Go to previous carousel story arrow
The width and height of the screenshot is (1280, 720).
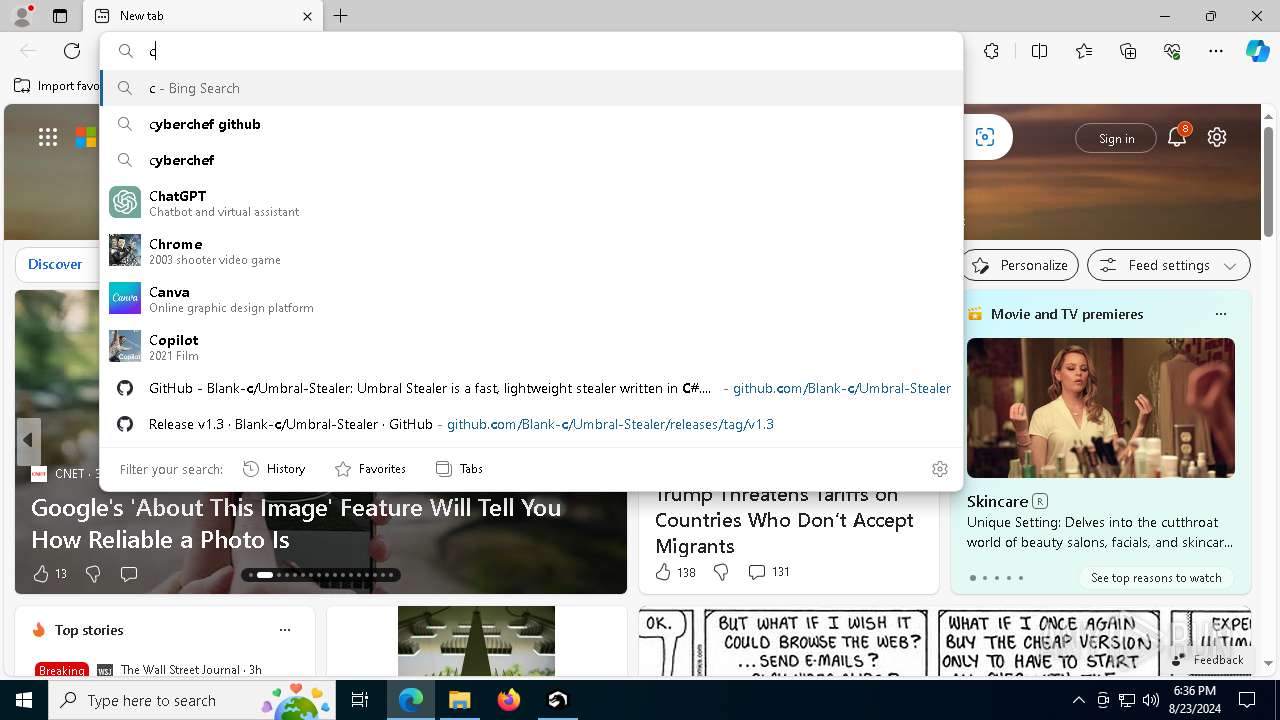click(x=28, y=440)
